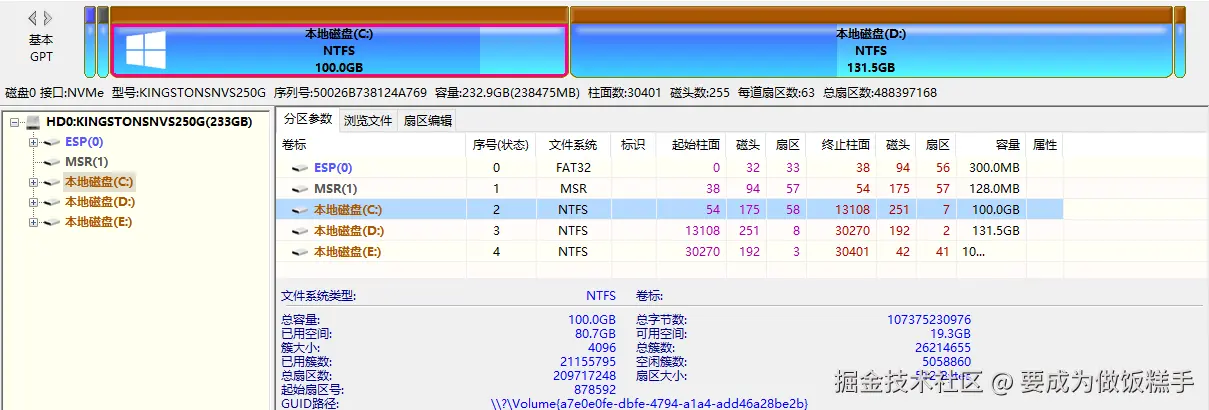Select 本地磁盘(C:) in the left tree

pos(99,182)
